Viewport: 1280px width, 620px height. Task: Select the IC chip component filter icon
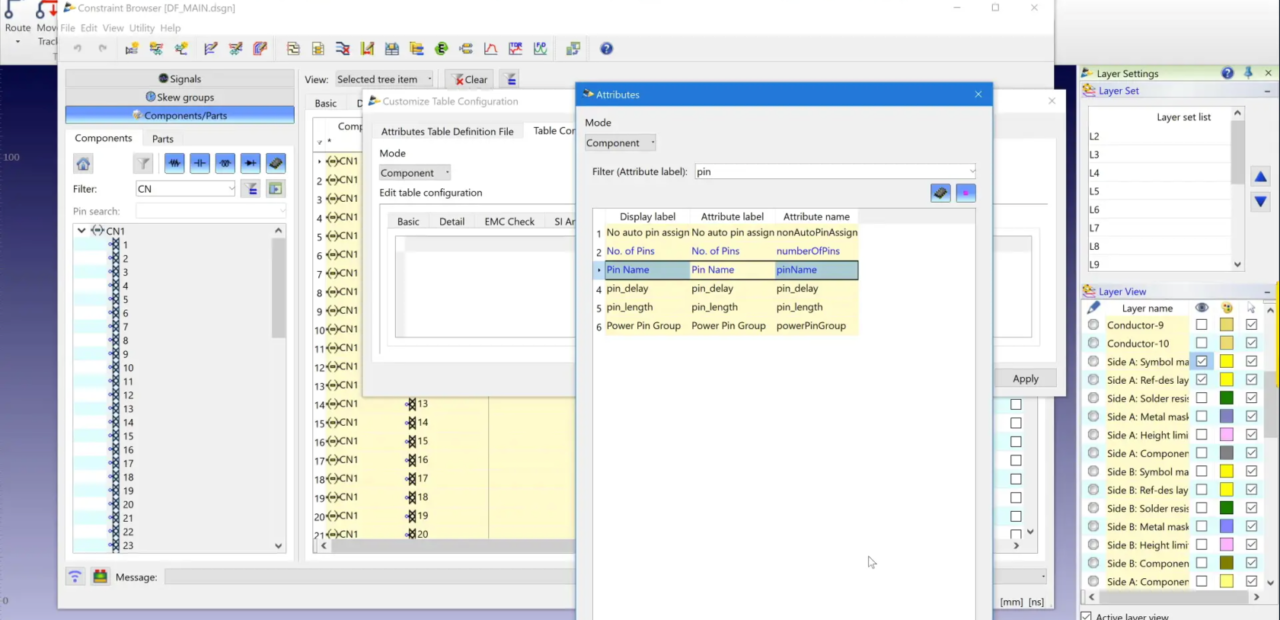coord(276,163)
